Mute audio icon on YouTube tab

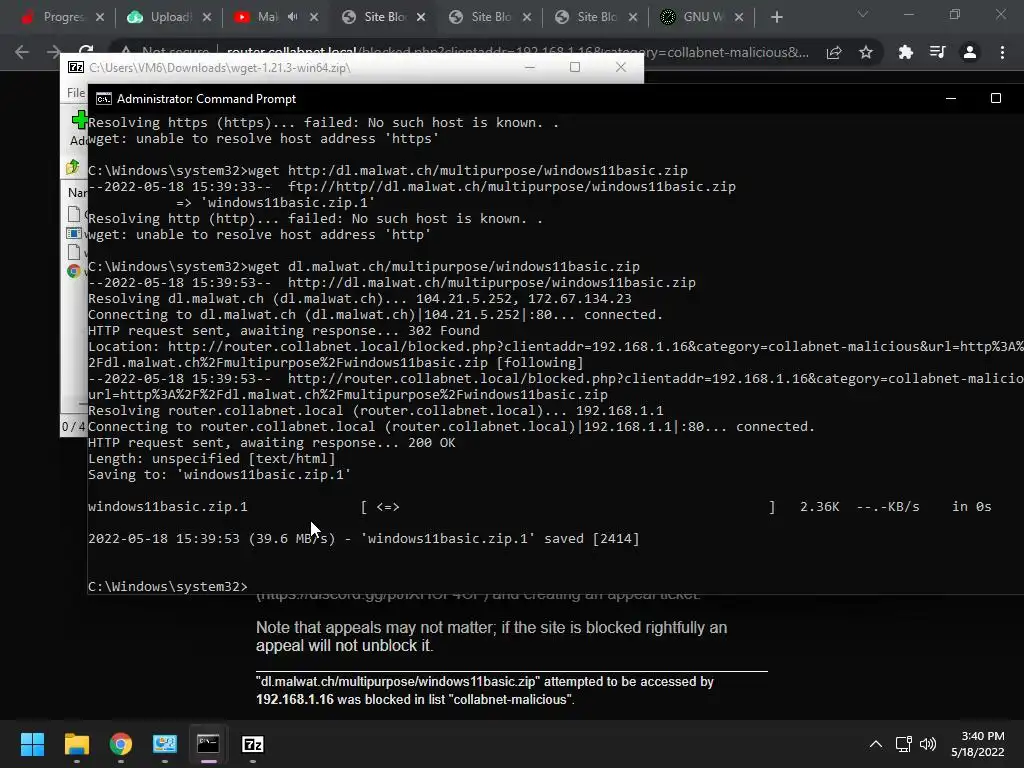[x=293, y=17]
